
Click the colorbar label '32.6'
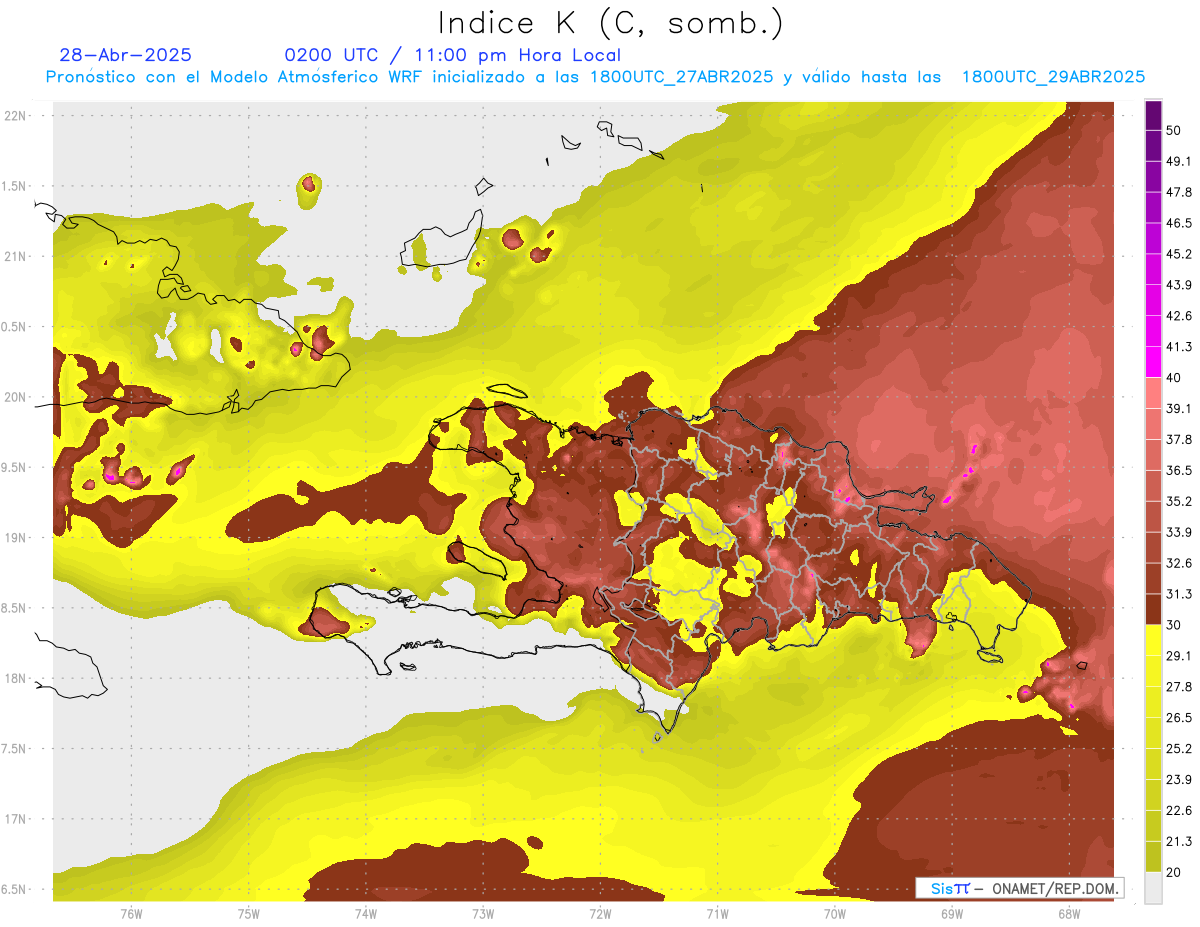1178,563
